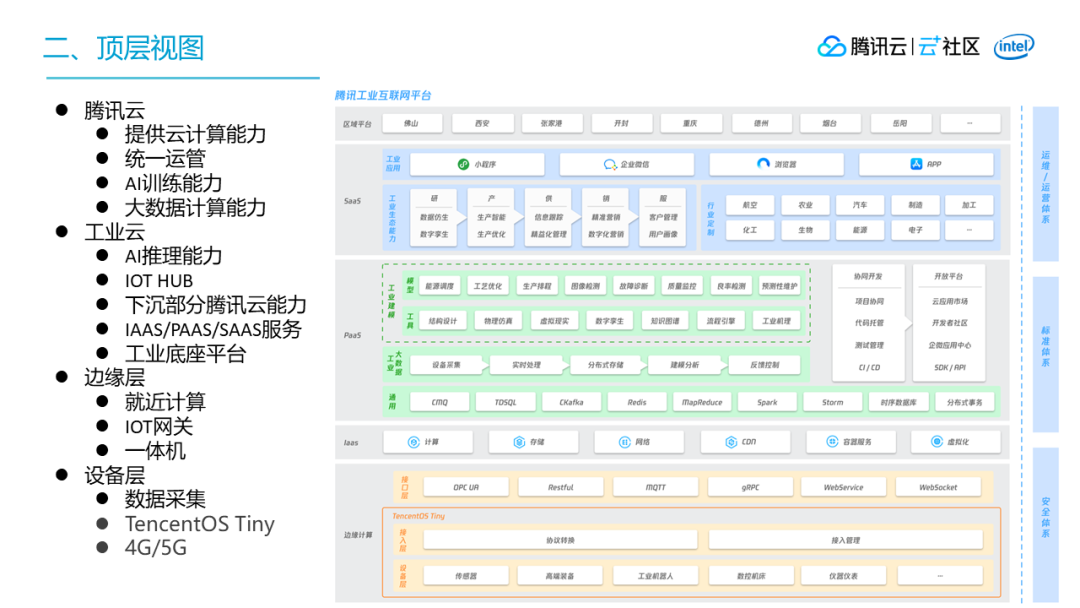Click the 容器服务 container icon
Screen dimensions: 1080x608
pyautogui.click(x=832, y=441)
